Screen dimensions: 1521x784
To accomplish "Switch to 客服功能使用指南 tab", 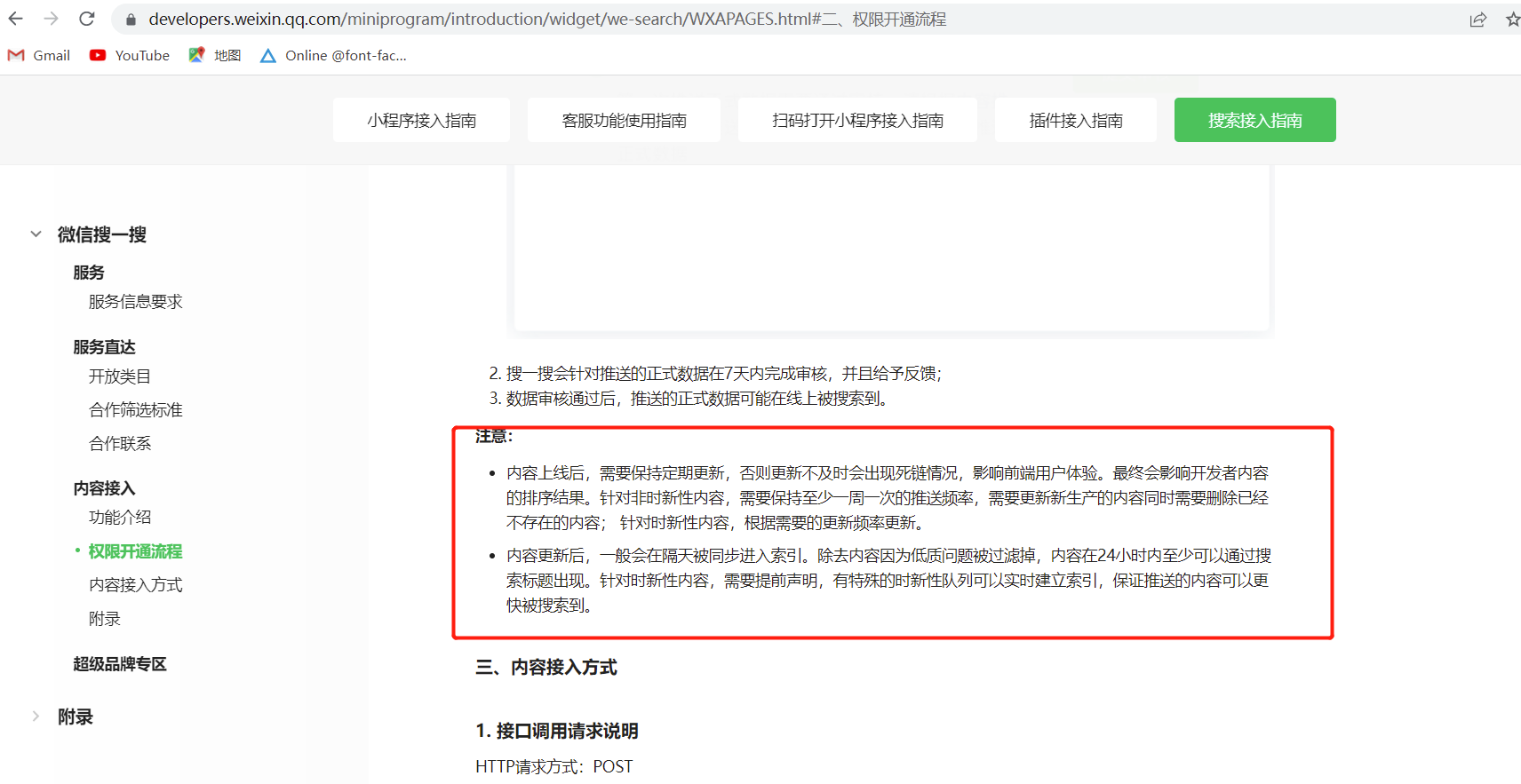I will [x=624, y=120].
